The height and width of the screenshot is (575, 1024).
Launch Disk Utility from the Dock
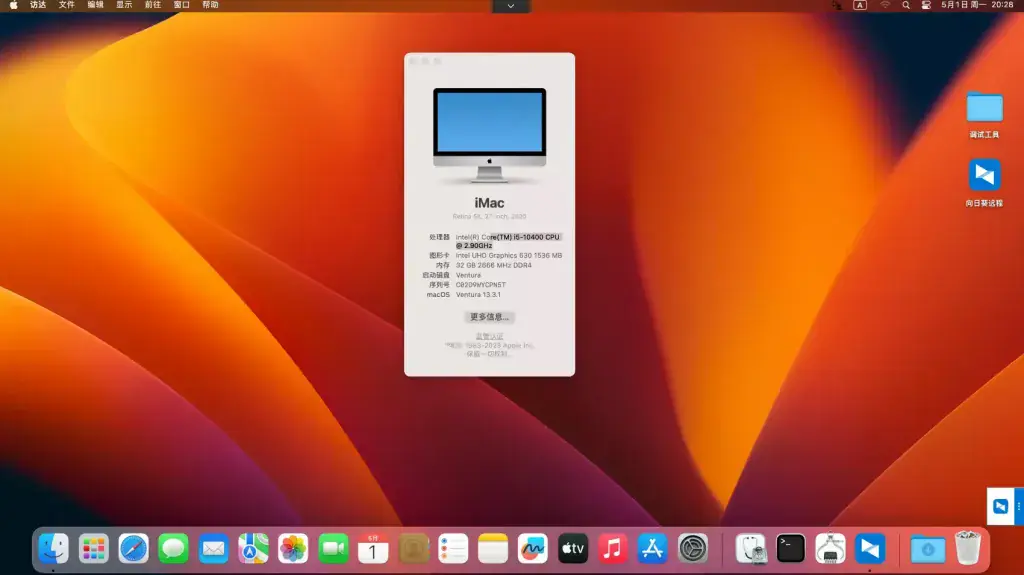(x=750, y=548)
